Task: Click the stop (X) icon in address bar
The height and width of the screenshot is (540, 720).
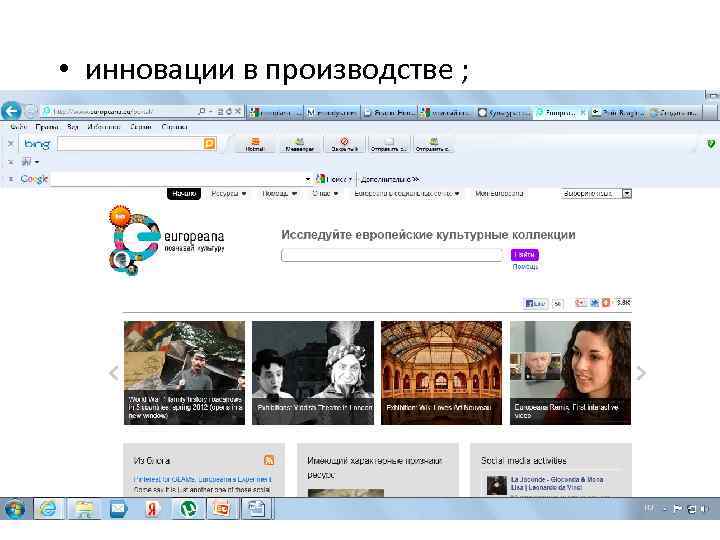Action: [x=238, y=112]
